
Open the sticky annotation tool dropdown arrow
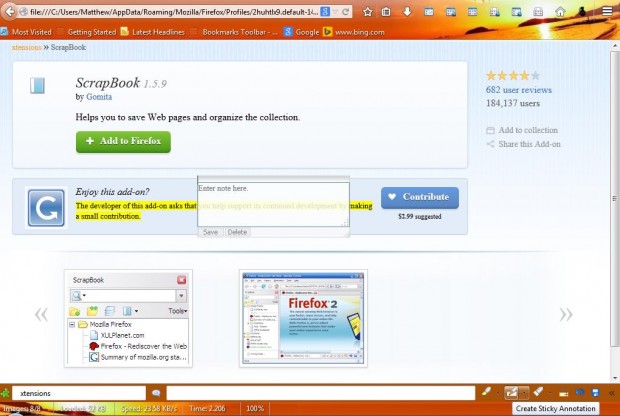point(524,393)
